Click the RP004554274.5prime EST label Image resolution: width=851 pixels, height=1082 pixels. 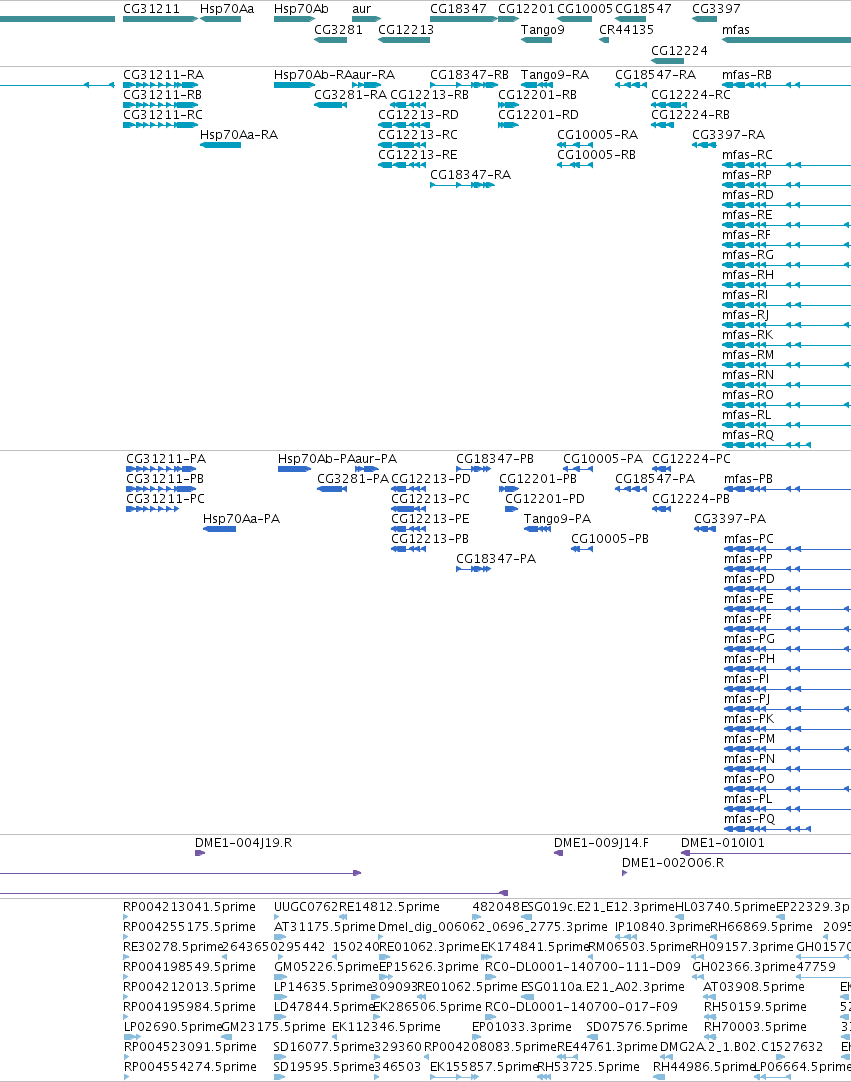[190, 1067]
